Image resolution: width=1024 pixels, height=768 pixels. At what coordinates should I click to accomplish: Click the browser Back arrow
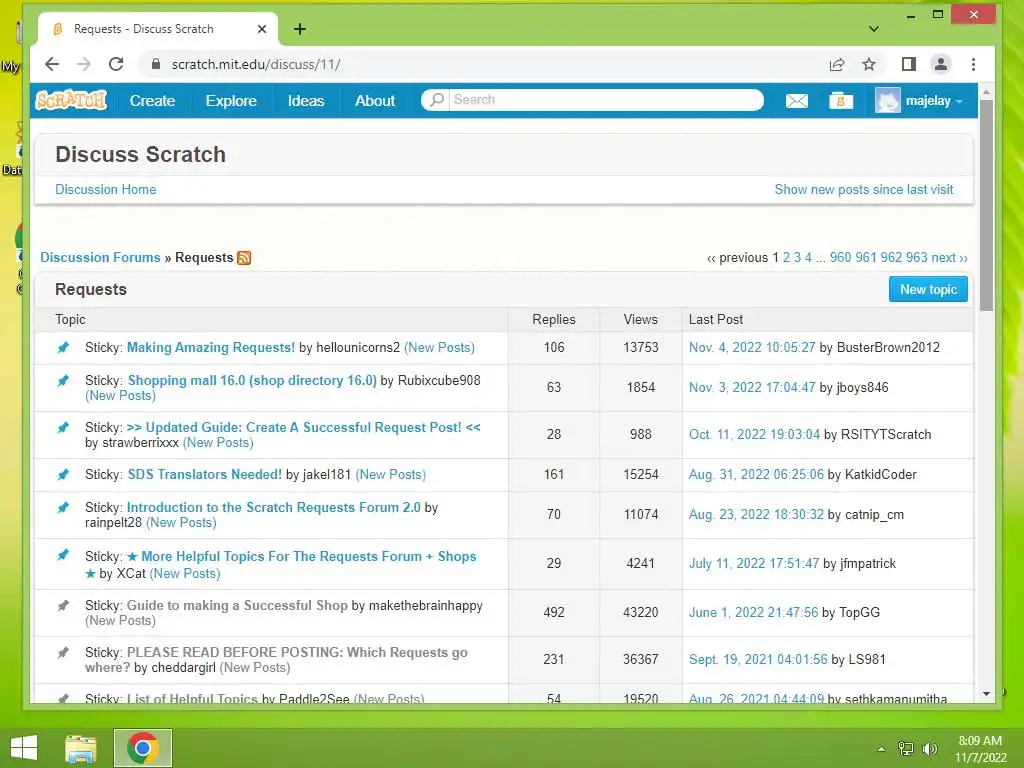(52, 64)
